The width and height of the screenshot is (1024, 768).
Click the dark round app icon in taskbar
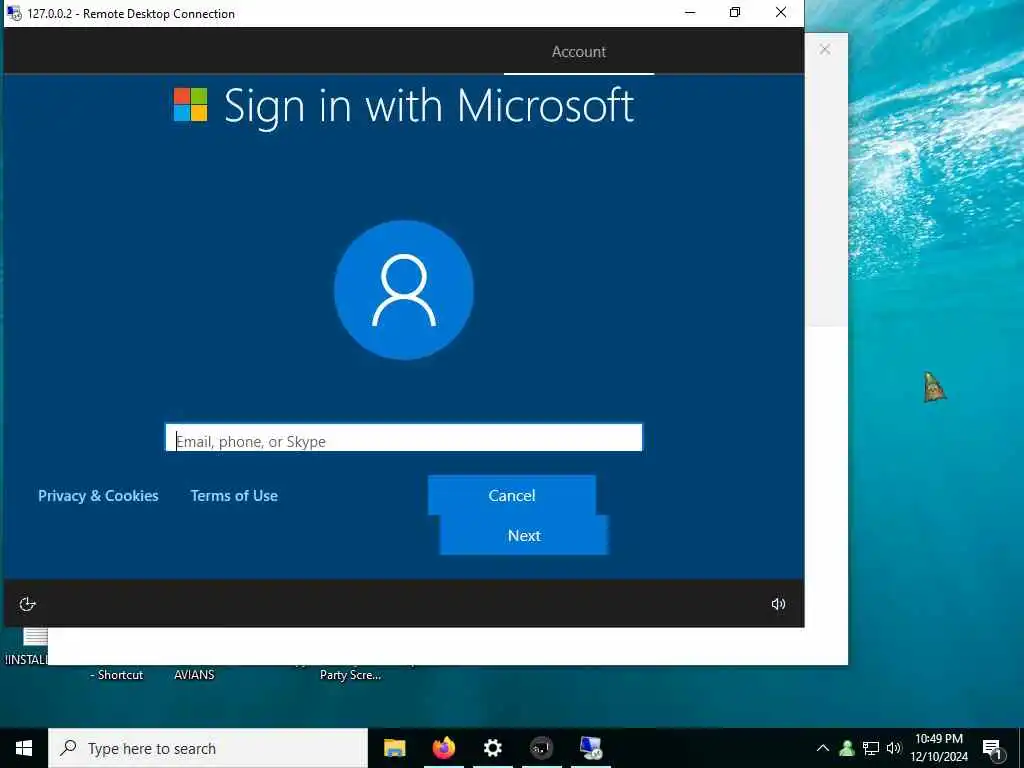coord(541,748)
